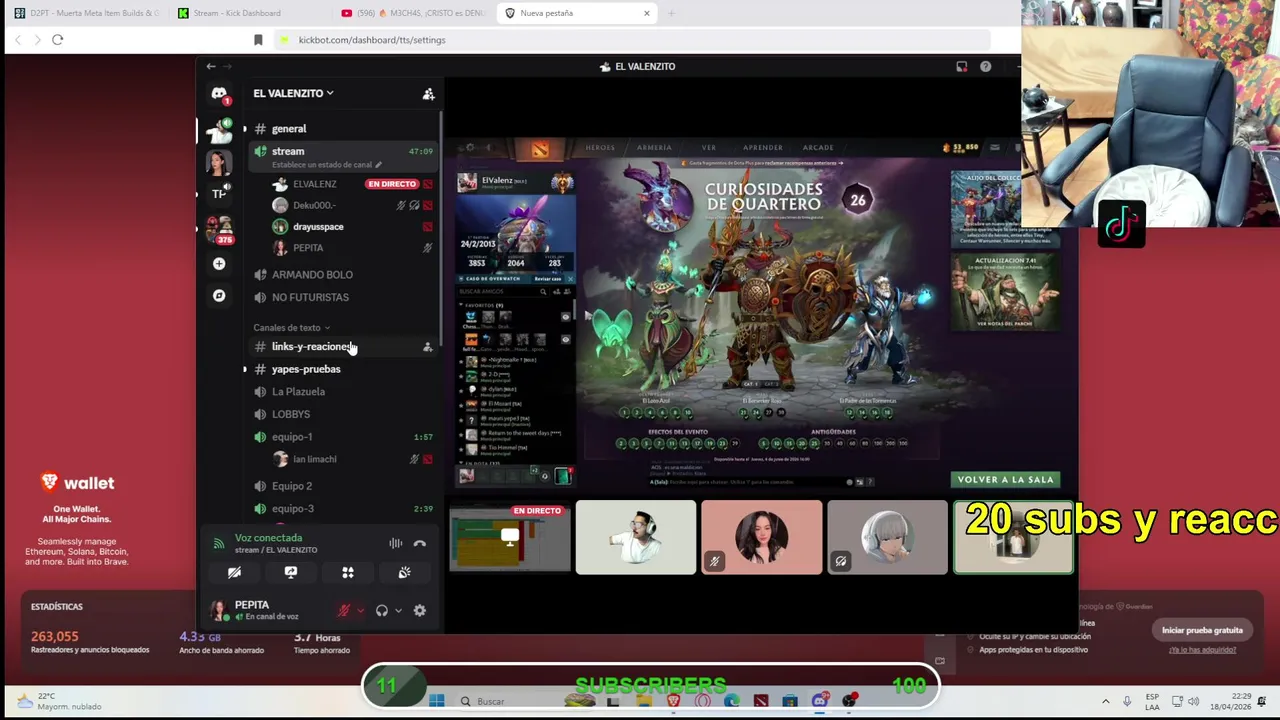This screenshot has height=720, width=1280.
Task: Click the bookmark icon in address bar
Action: click(258, 40)
